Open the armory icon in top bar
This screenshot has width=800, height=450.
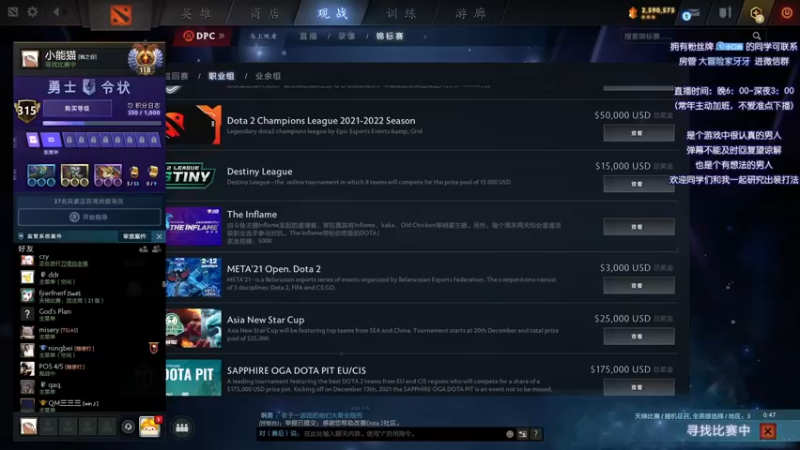click(725, 12)
